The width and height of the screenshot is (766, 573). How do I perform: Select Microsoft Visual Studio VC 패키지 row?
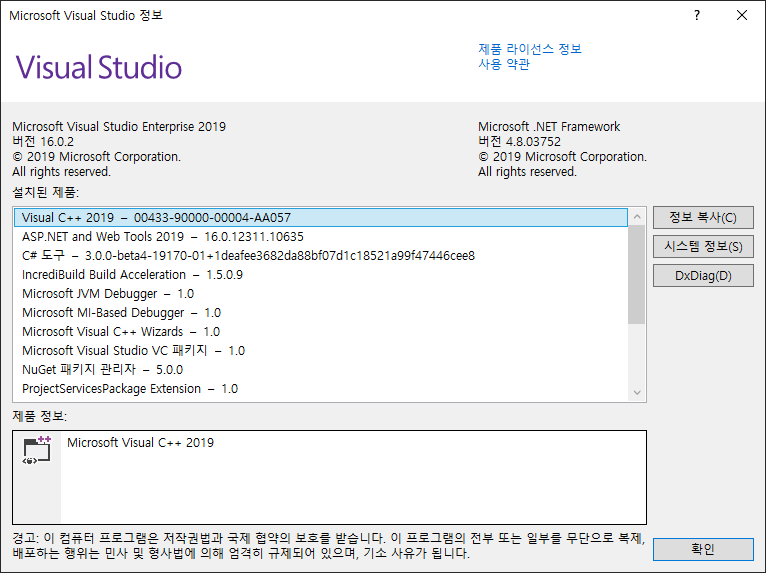pyautogui.click(x=321, y=351)
